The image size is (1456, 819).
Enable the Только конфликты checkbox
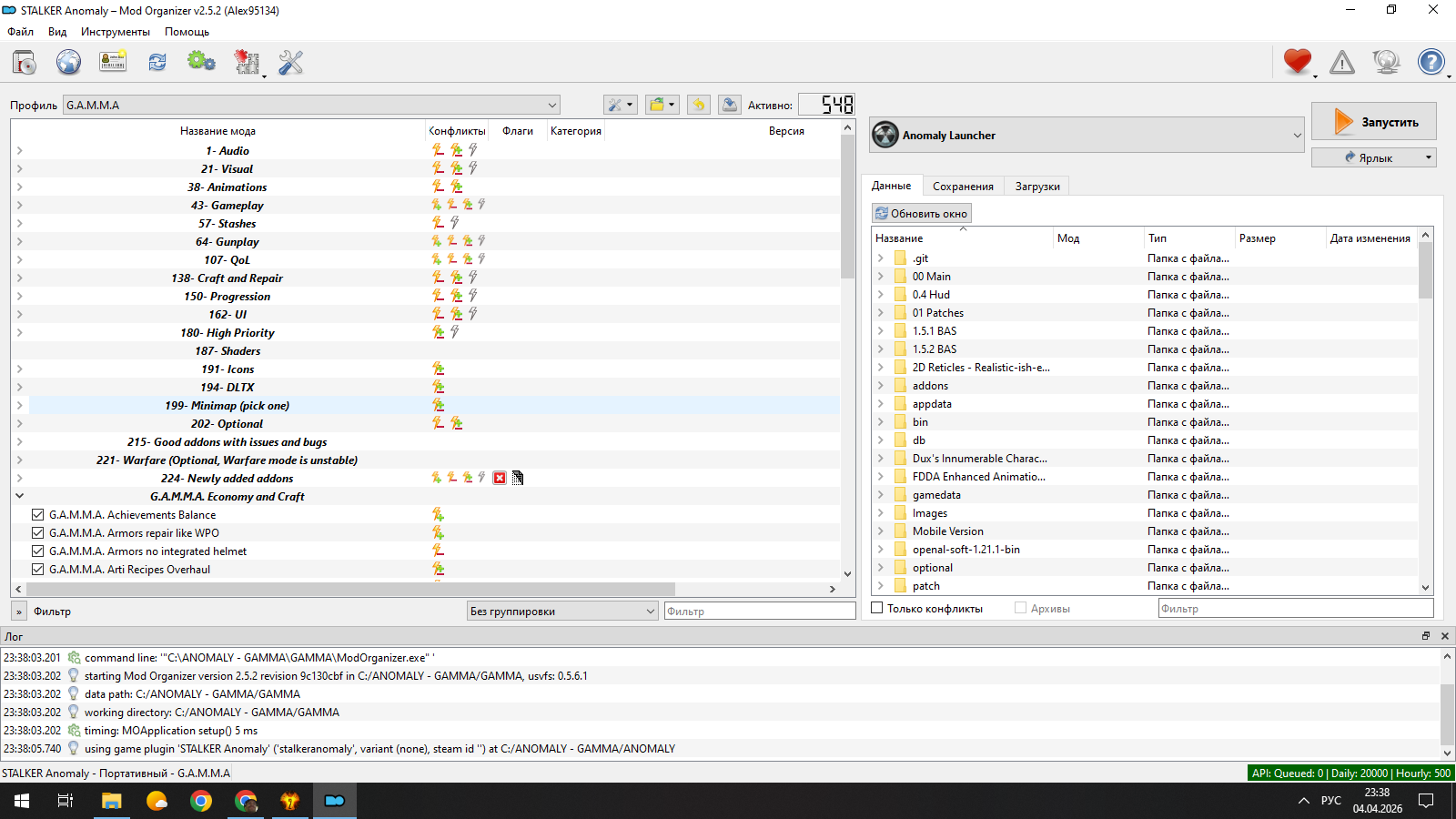pyautogui.click(x=877, y=608)
